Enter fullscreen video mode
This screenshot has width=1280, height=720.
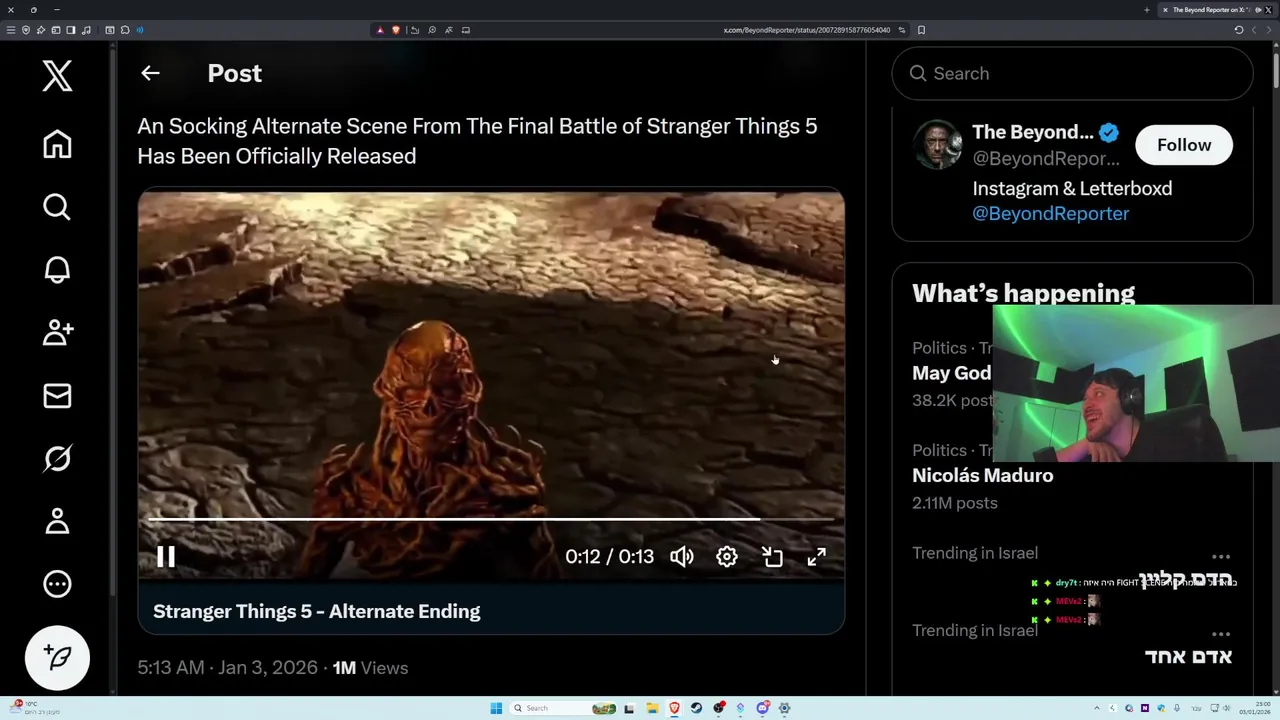tap(817, 557)
